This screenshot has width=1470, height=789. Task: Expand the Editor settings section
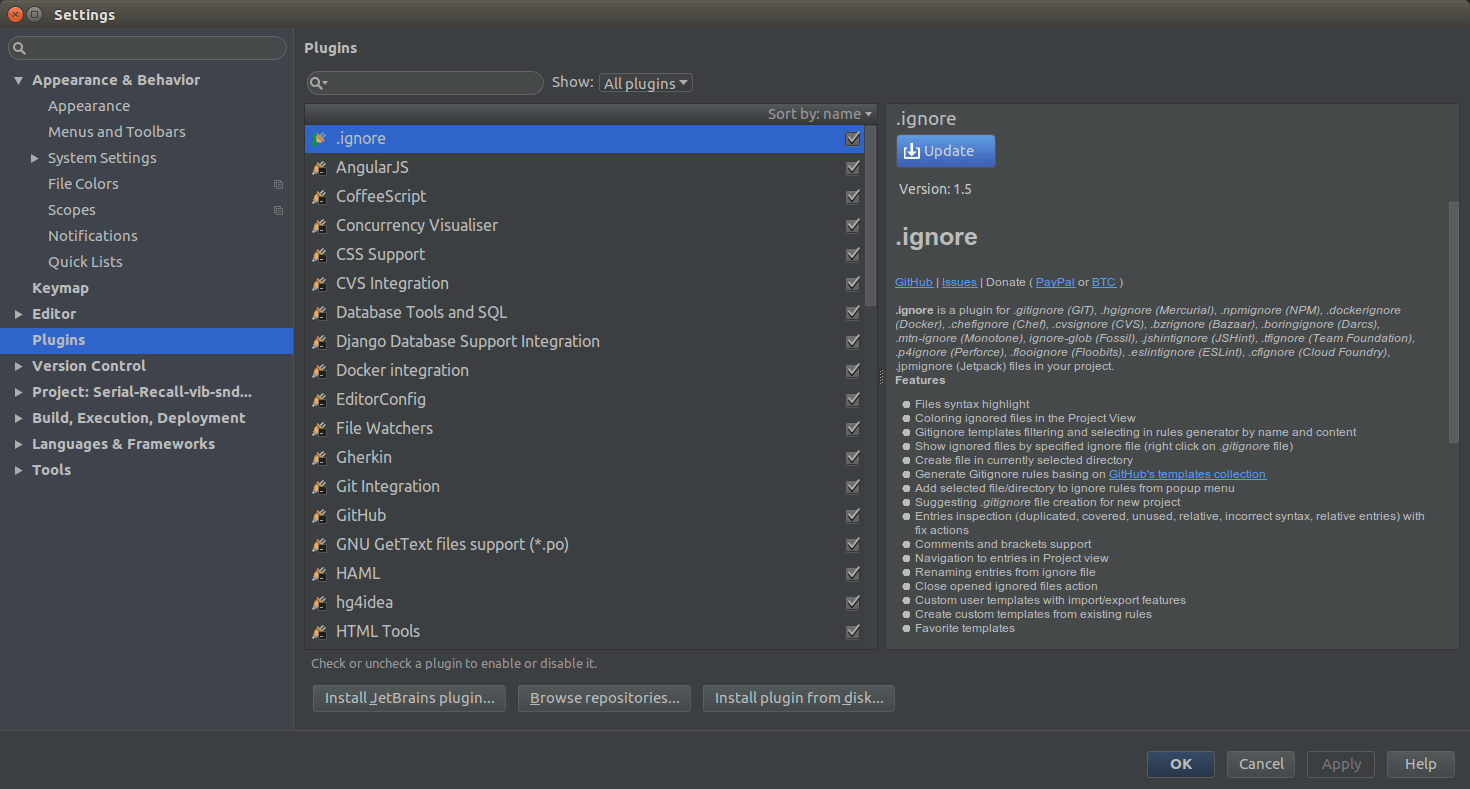(18, 314)
